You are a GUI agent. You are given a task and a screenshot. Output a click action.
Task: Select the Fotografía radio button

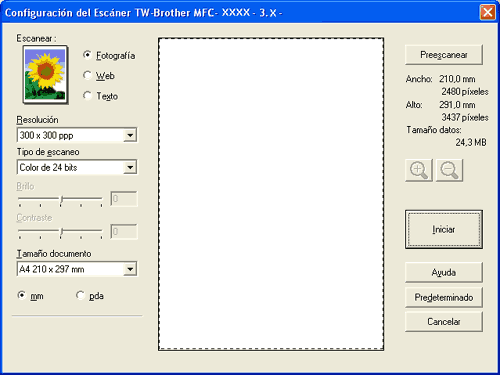[87, 55]
